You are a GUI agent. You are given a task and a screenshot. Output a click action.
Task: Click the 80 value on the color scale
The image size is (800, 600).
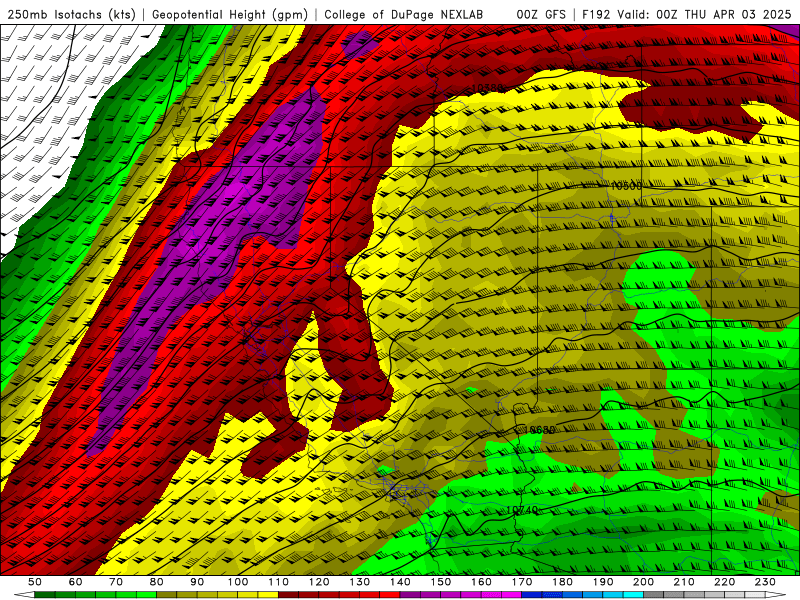157,582
